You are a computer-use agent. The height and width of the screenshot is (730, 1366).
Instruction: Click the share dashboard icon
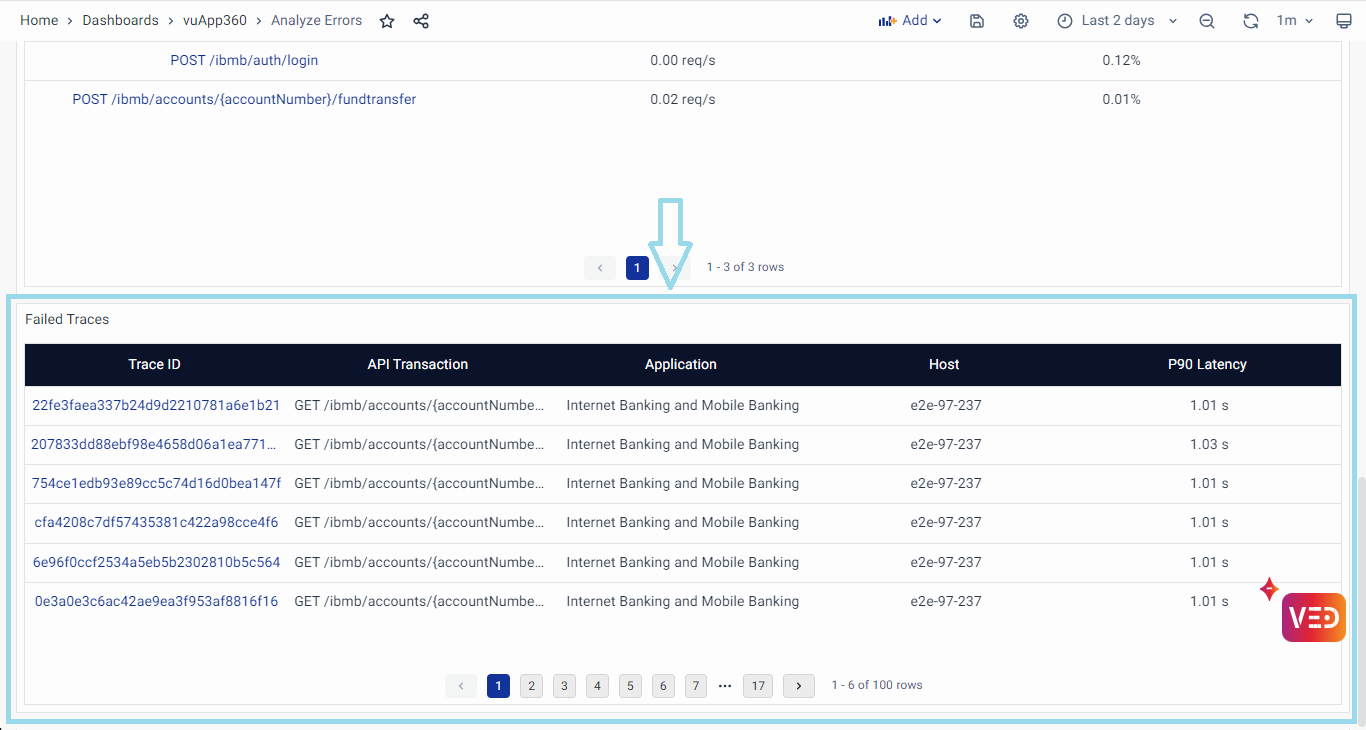click(x=421, y=21)
